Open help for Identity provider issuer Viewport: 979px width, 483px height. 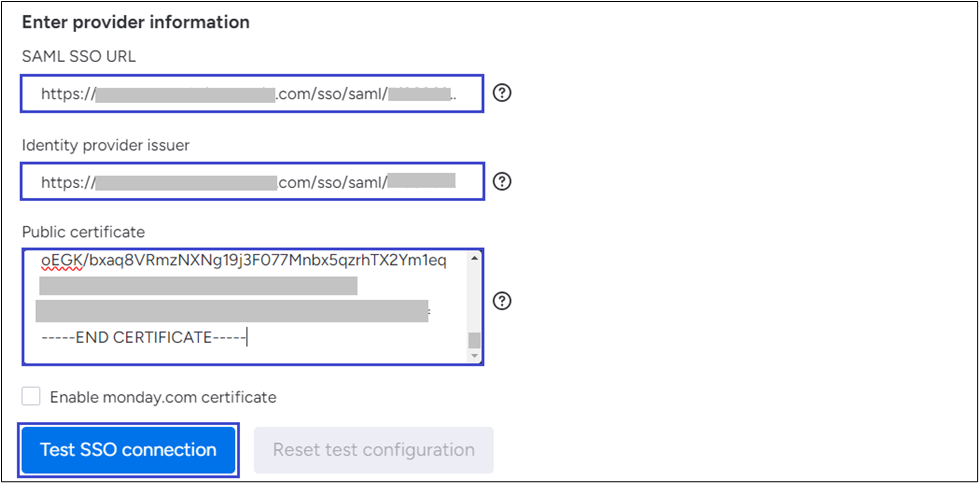[503, 181]
